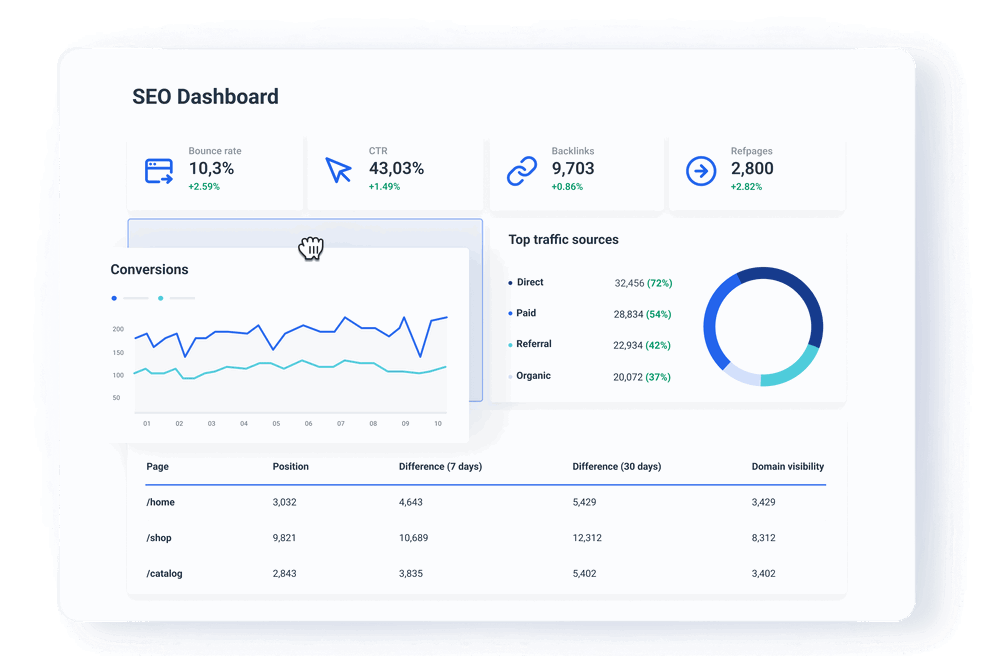Click the Refpages circled arrow icon
The image size is (992, 656).
pos(701,170)
